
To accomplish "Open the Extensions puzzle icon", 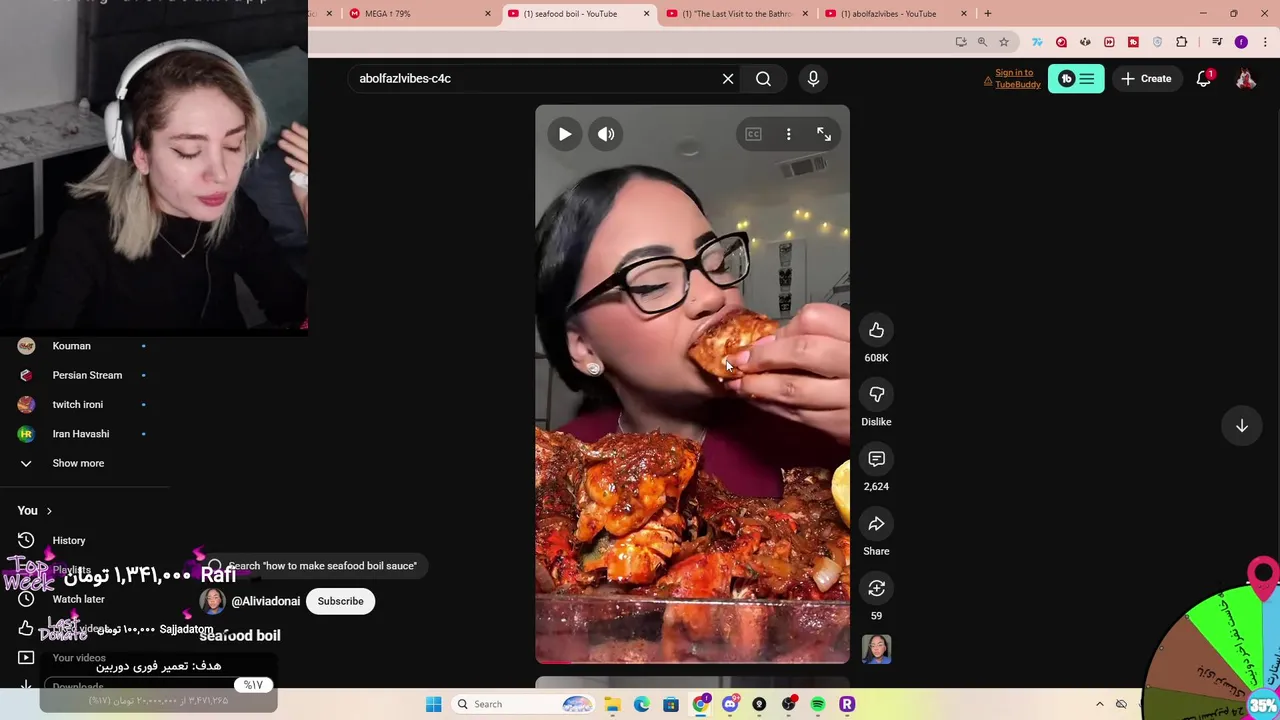I will 1181,42.
